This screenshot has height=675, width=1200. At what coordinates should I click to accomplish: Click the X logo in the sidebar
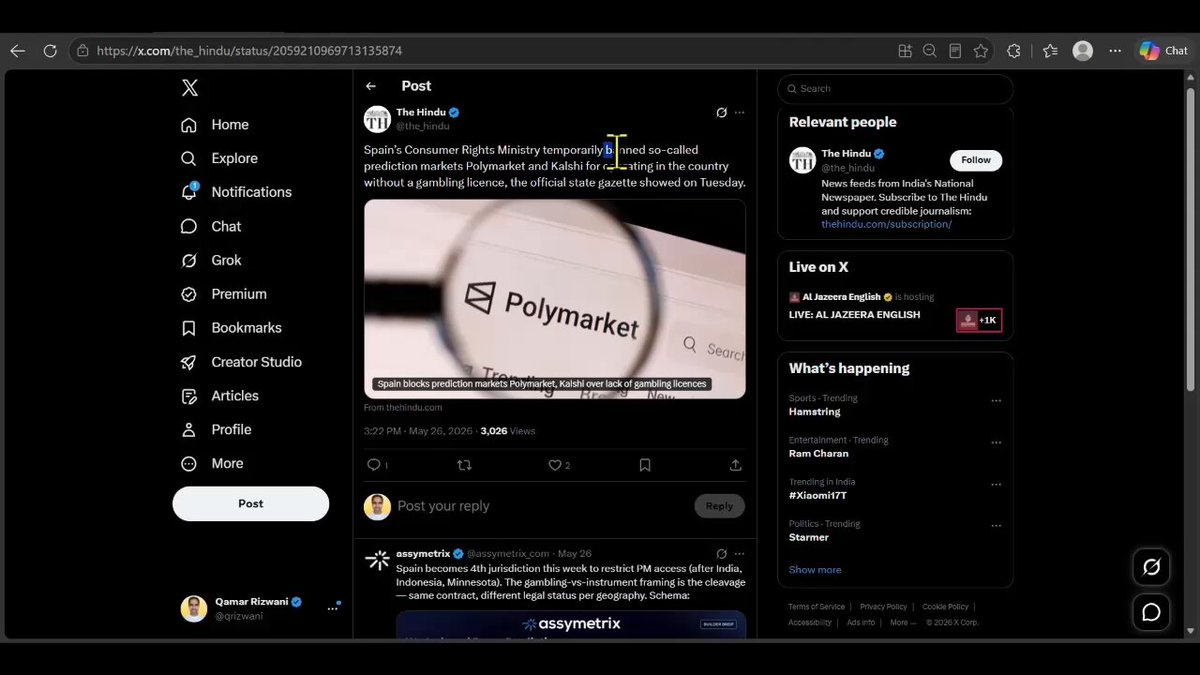click(190, 88)
